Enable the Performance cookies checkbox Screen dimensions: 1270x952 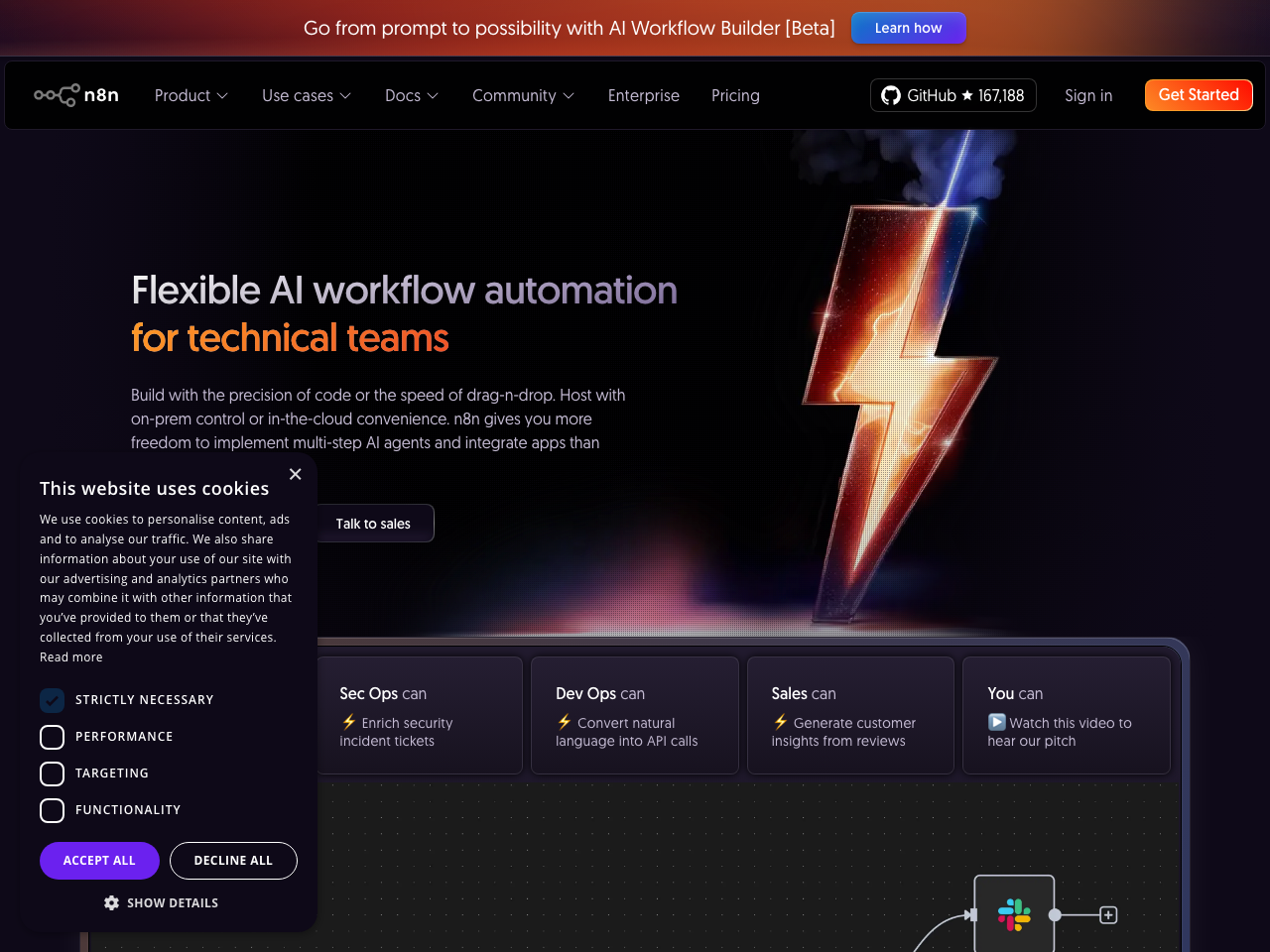(52, 737)
